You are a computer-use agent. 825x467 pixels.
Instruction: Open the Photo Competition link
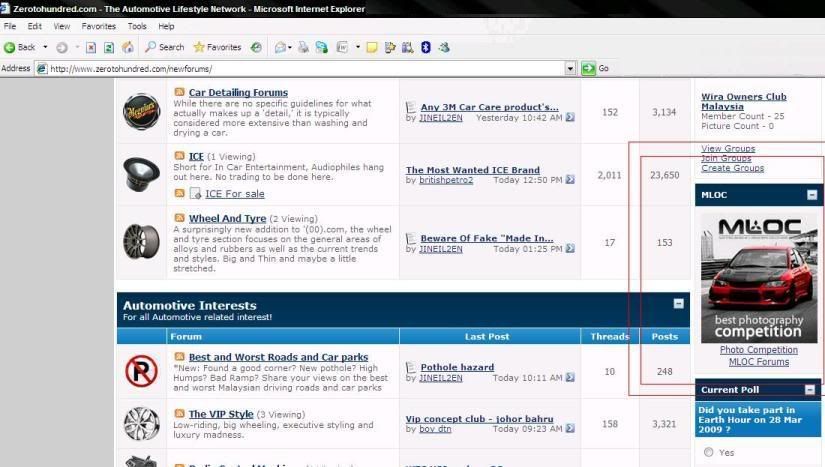759,350
